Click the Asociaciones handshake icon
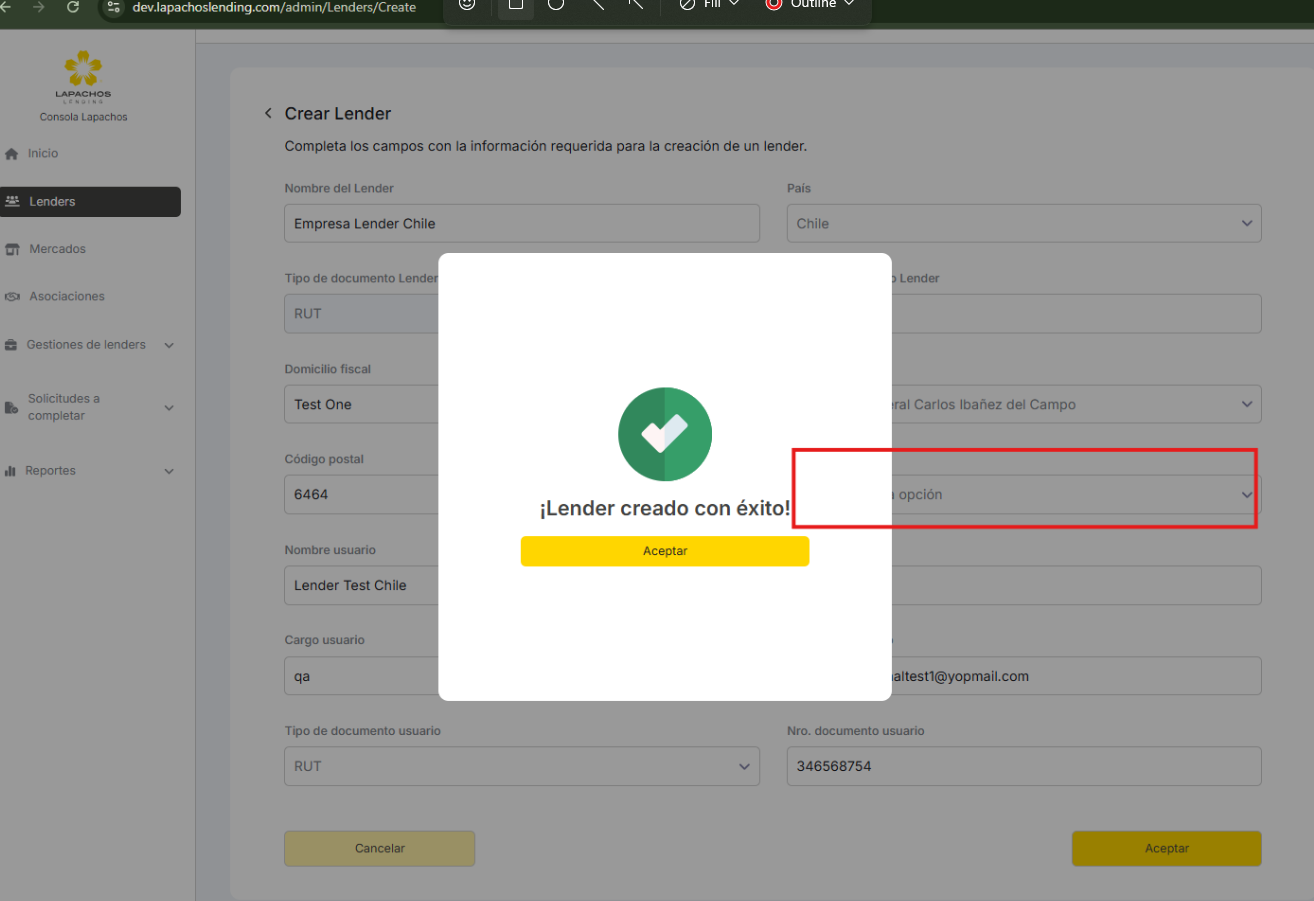1314x901 pixels. coord(12,297)
